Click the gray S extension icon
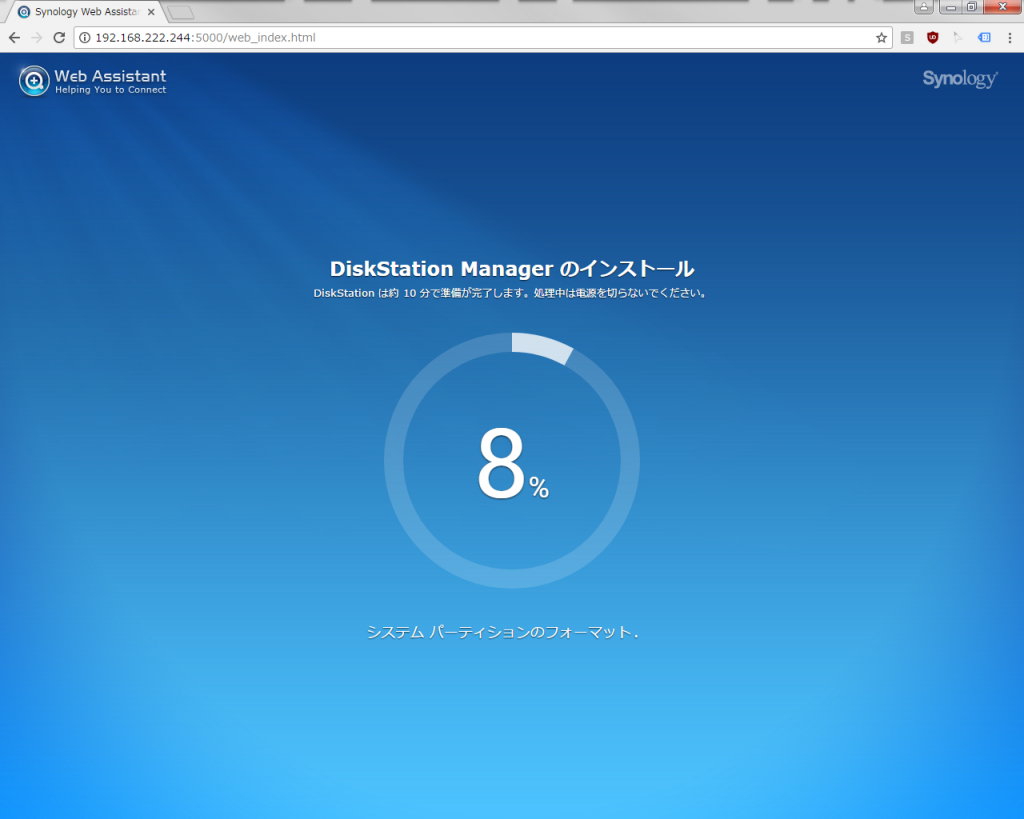 (x=907, y=38)
